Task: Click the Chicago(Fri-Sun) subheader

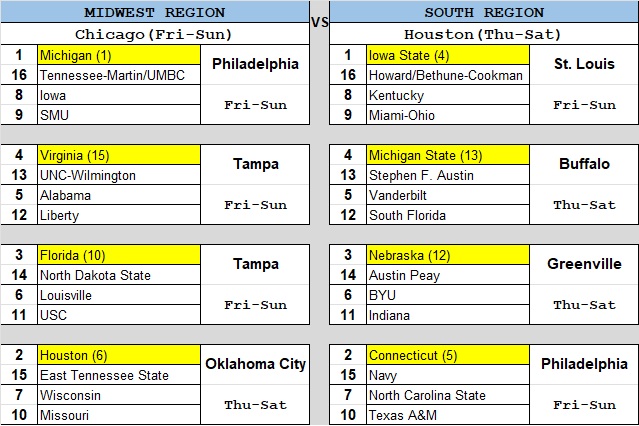Action: pos(155,33)
